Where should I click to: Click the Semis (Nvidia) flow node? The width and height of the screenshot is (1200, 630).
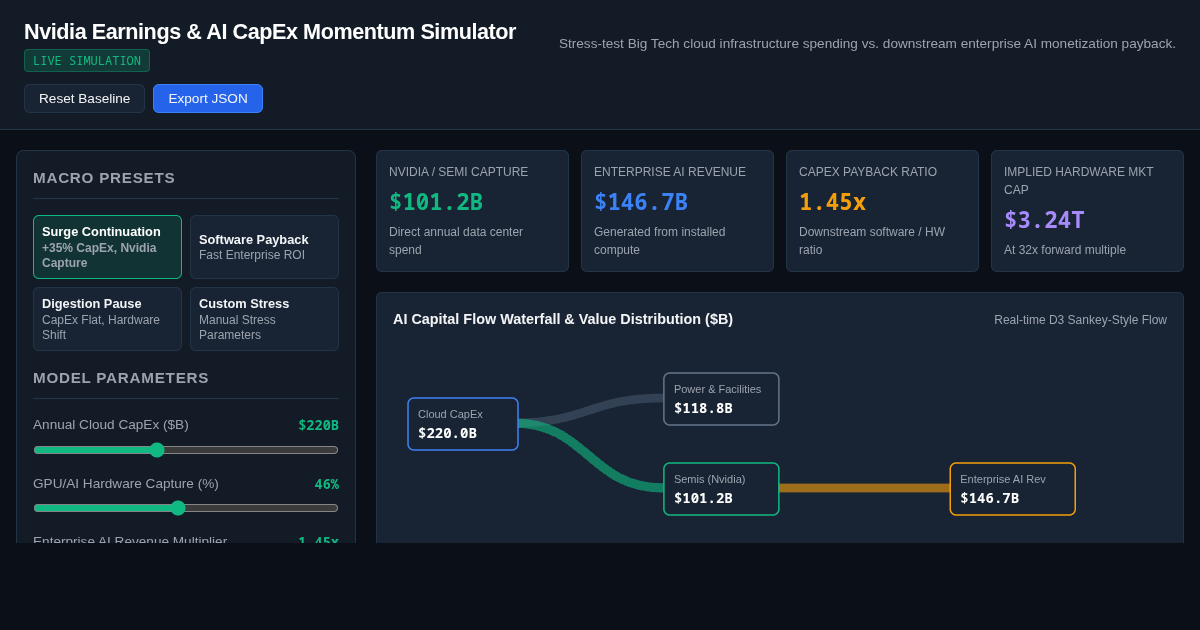721,489
